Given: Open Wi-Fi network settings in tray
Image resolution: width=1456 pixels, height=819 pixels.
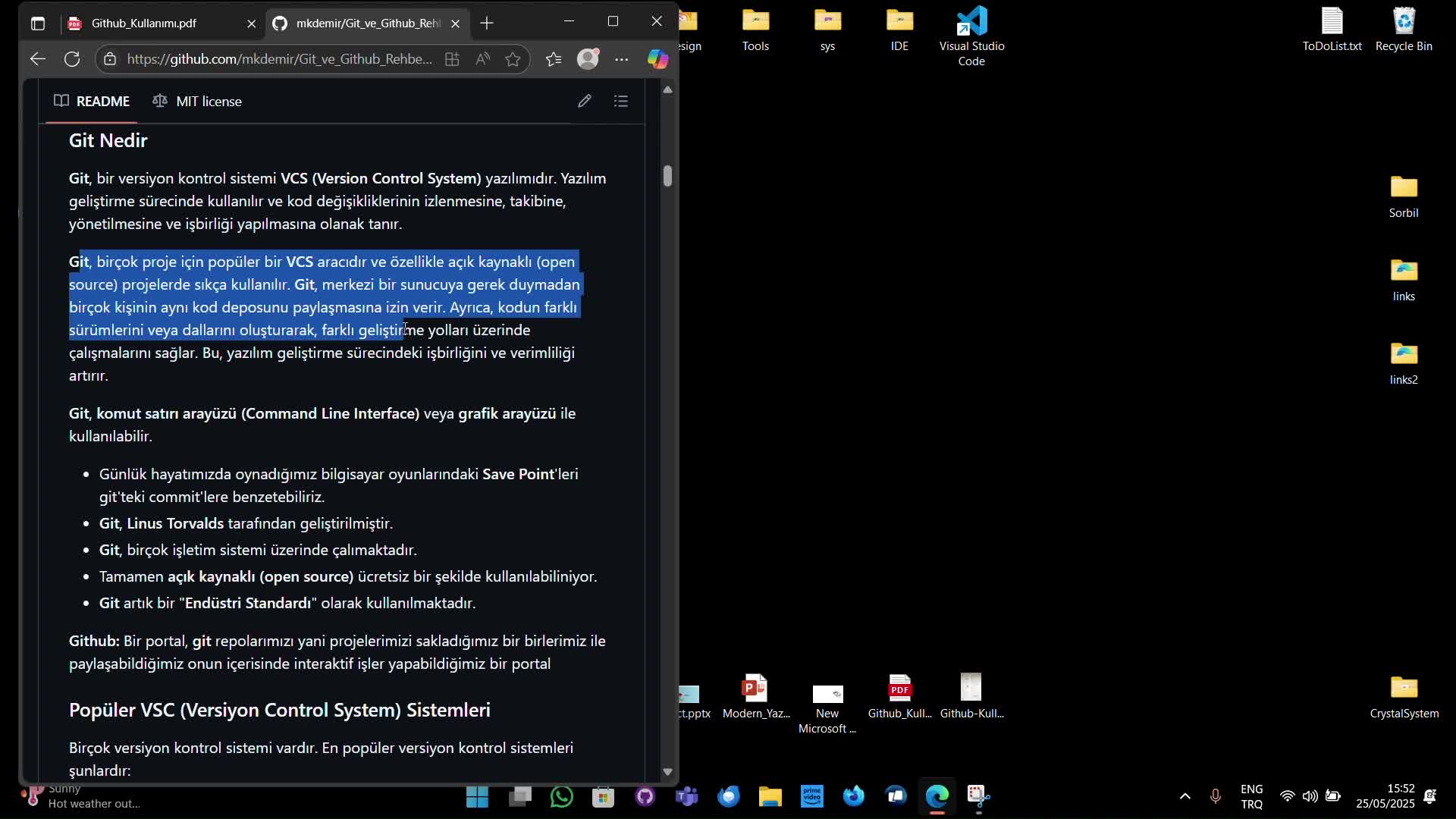Looking at the screenshot, I should click(x=1288, y=796).
